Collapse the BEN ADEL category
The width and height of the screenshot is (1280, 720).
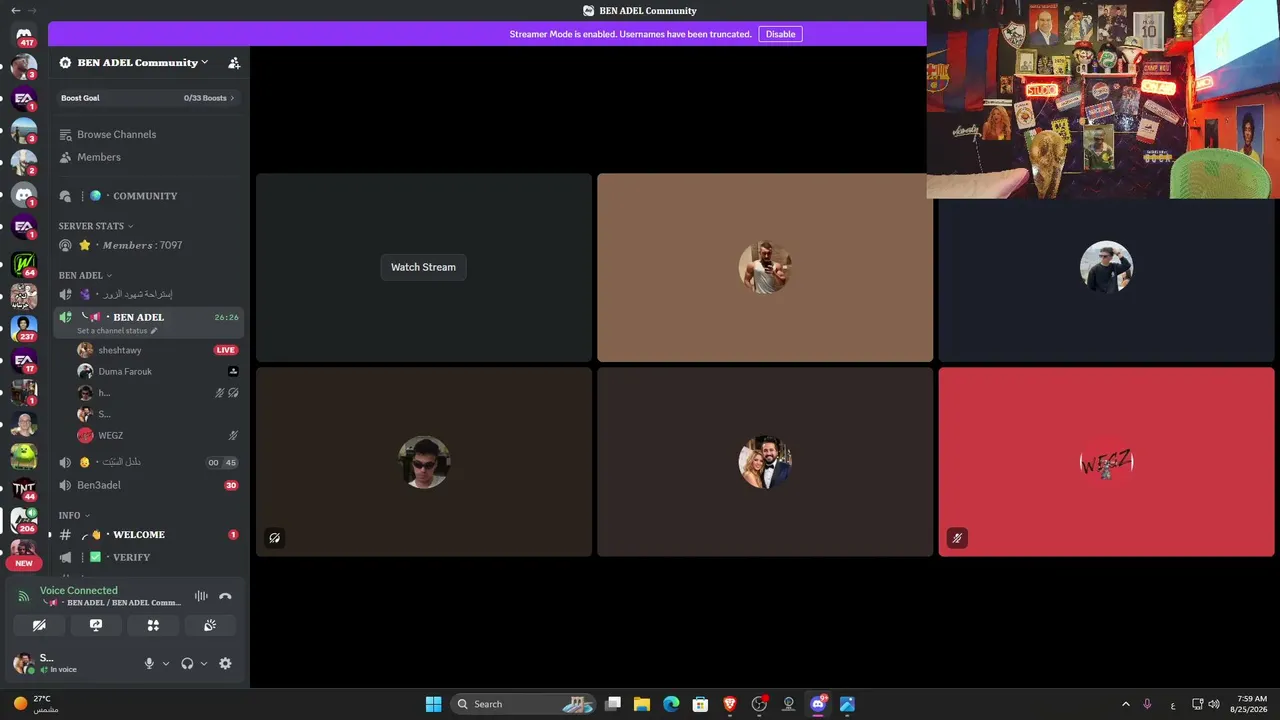[85, 275]
